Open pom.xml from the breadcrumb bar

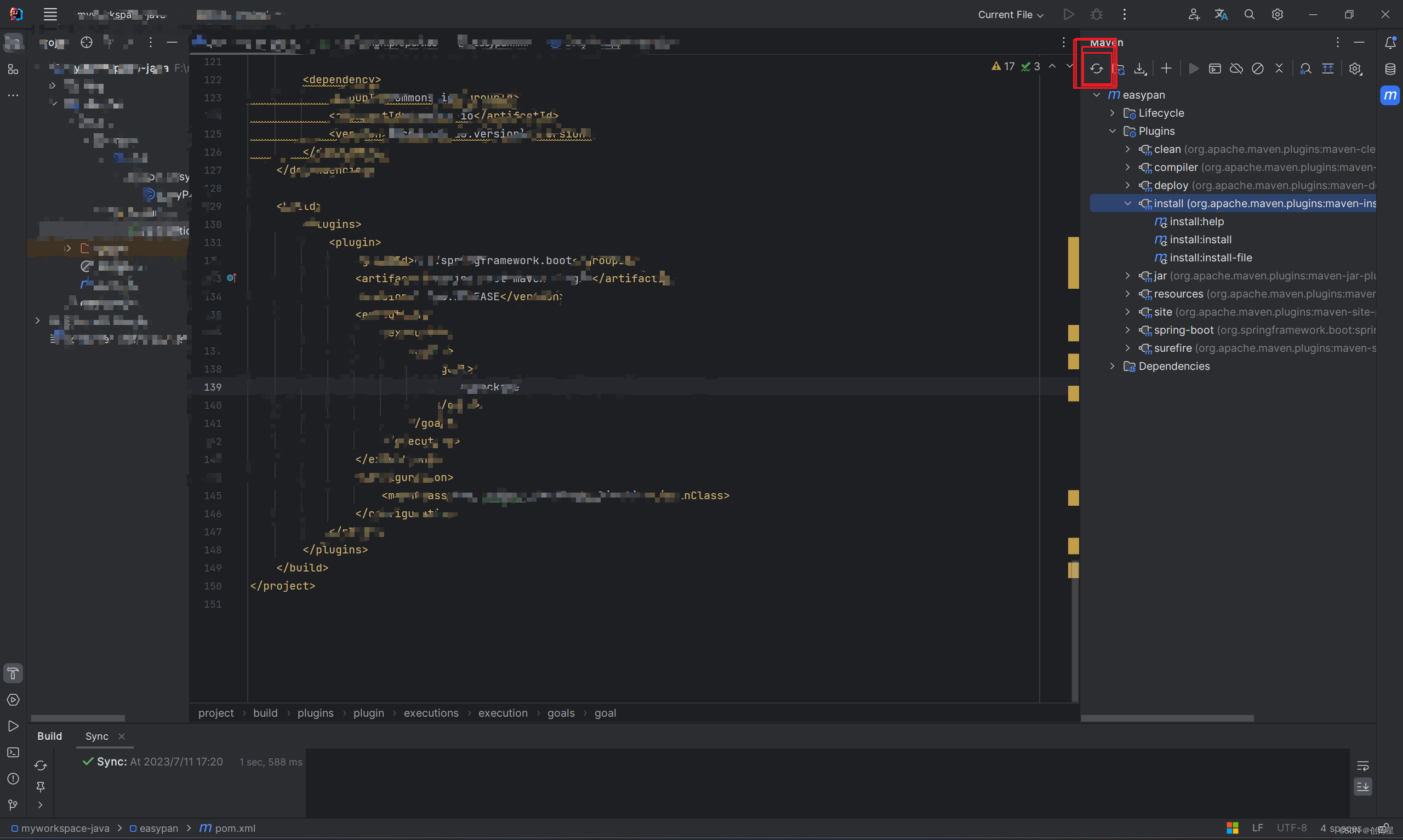(x=235, y=827)
